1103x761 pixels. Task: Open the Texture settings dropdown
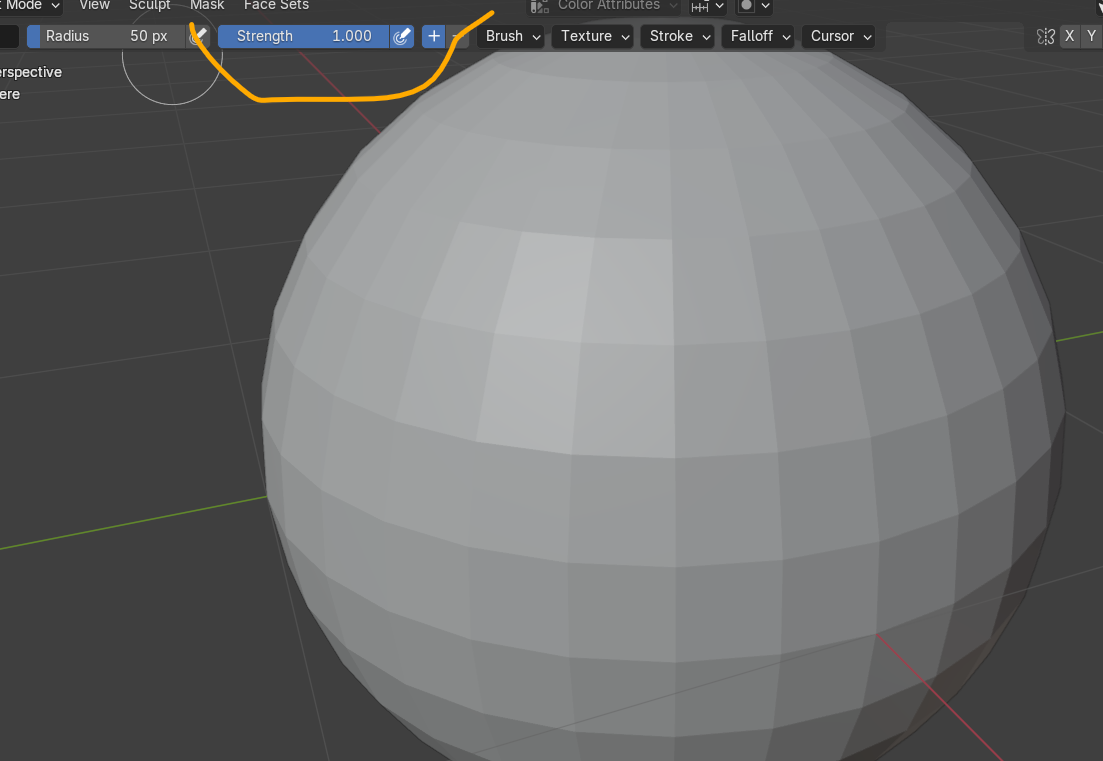click(x=594, y=36)
